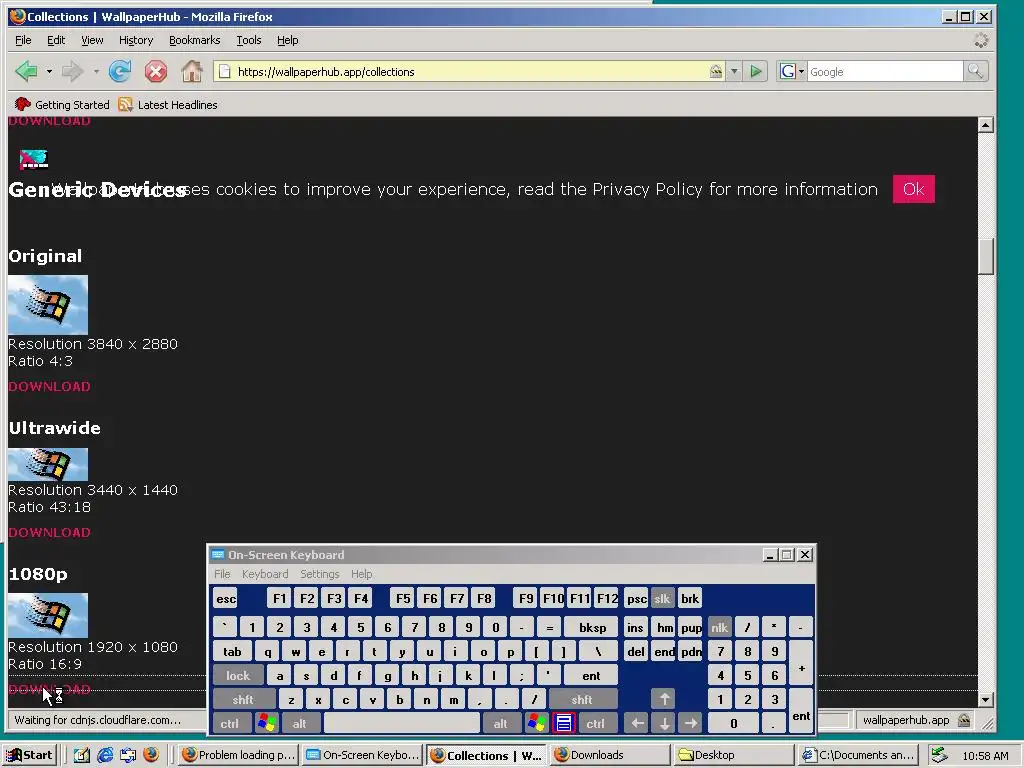Open the Back history dropdown arrow
Image resolution: width=1024 pixels, height=768 pixels.
[x=49, y=71]
